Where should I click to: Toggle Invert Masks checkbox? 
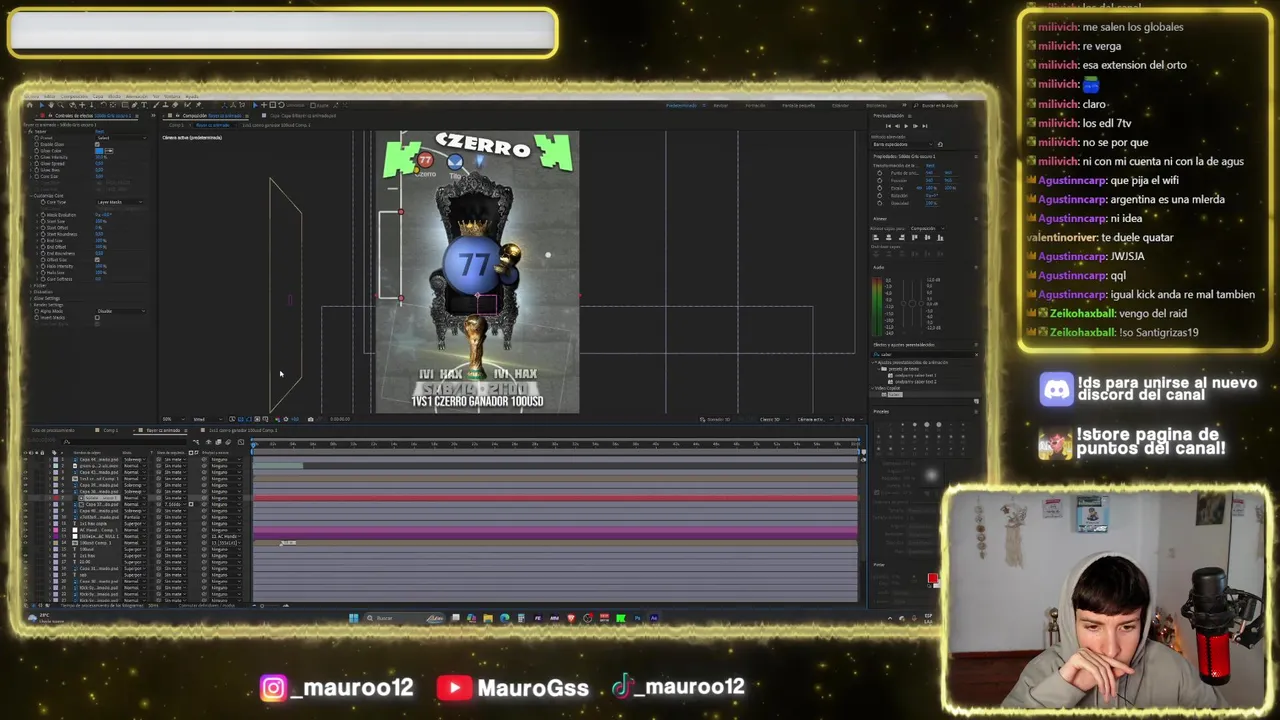[97, 318]
